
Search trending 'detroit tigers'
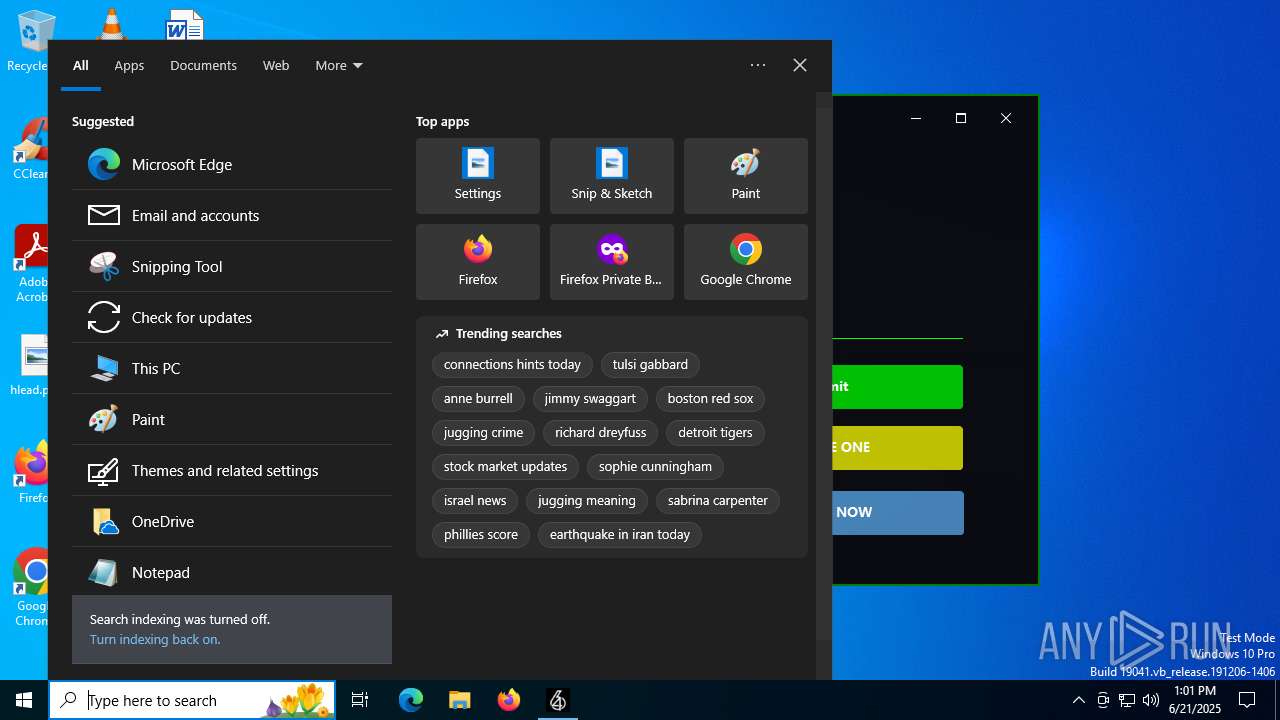click(x=715, y=433)
